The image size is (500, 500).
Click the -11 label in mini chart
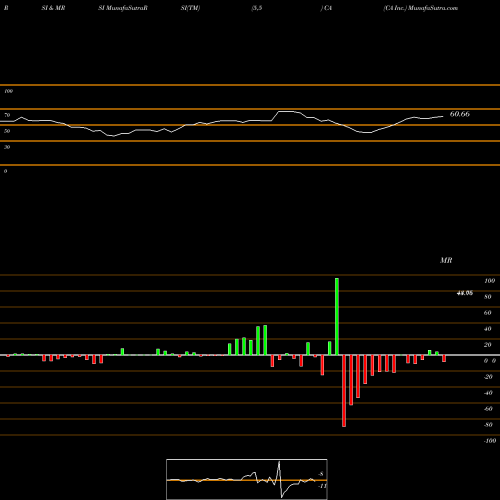pos(322,486)
